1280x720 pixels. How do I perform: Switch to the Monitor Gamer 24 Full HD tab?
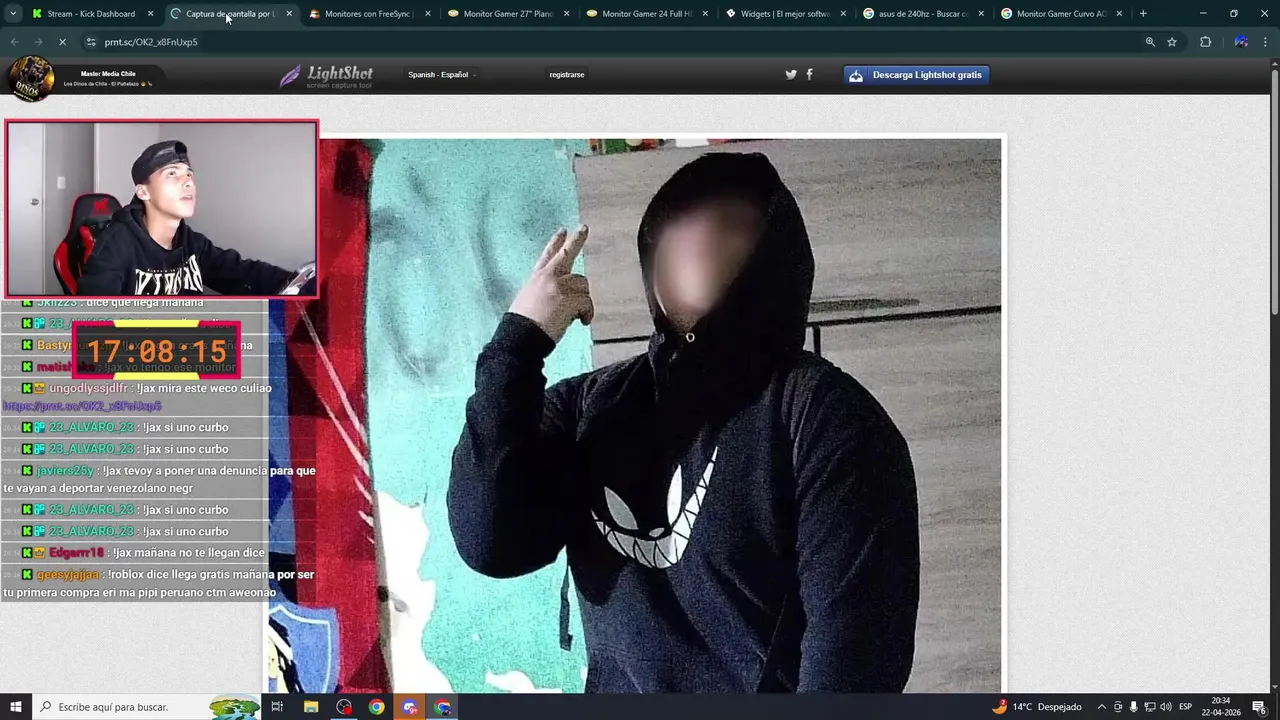[646, 14]
